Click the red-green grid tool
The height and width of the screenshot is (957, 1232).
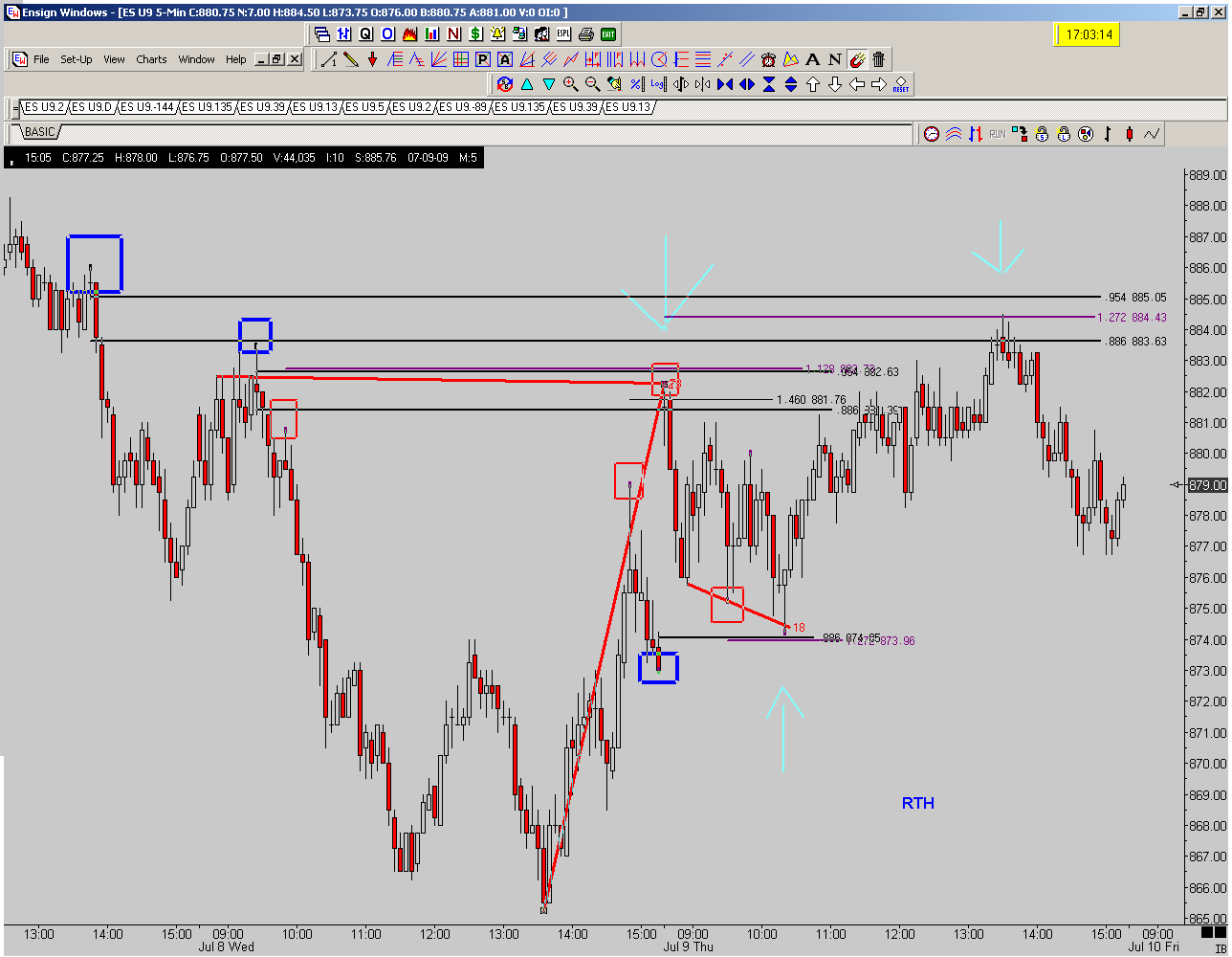[x=460, y=59]
